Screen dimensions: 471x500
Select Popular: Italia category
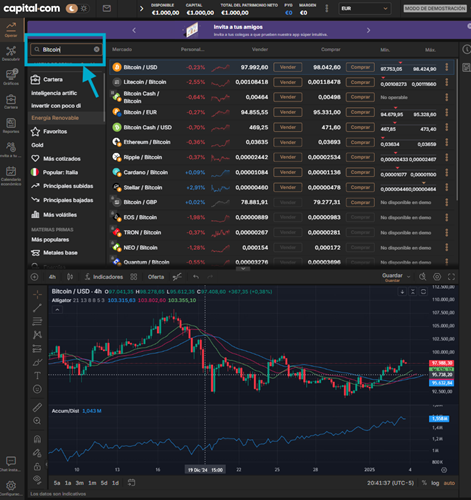pyautogui.click(x=54, y=172)
